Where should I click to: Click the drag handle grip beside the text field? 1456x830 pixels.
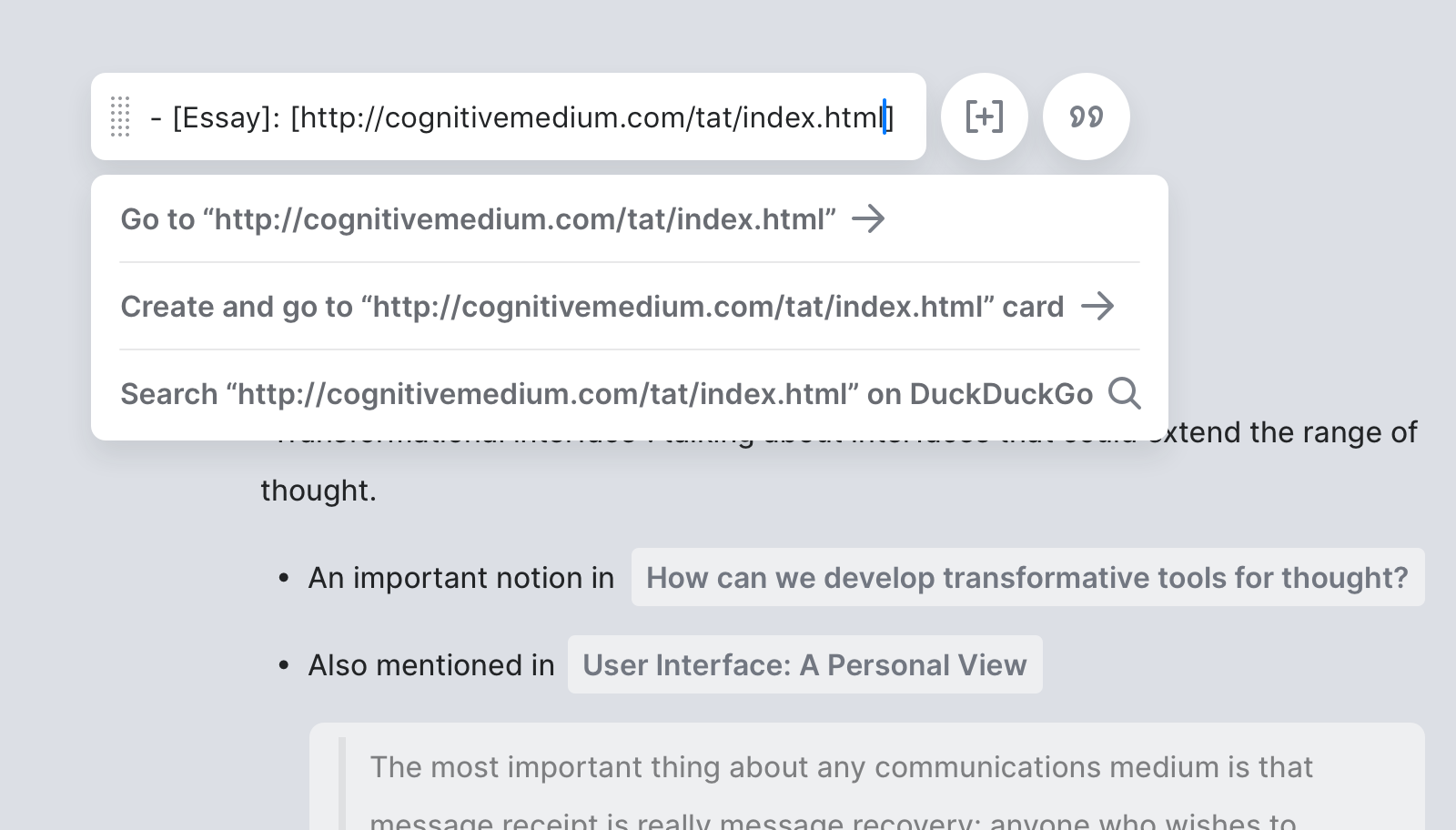click(120, 116)
